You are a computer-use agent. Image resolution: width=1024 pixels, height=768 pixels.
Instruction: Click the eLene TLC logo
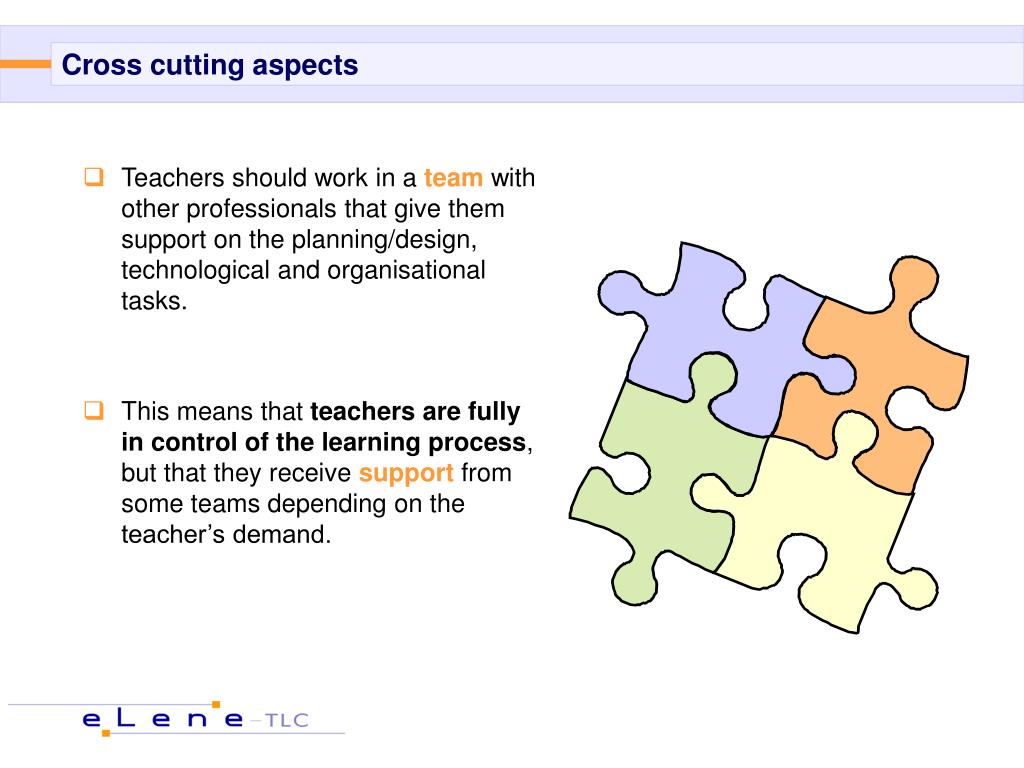[195, 719]
